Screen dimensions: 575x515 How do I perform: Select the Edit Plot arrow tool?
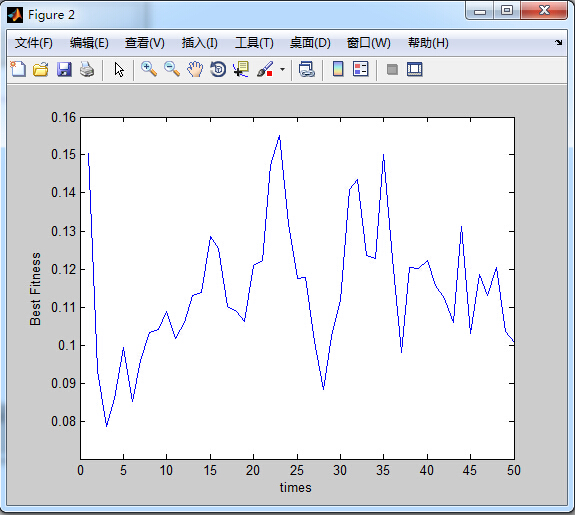(119, 69)
